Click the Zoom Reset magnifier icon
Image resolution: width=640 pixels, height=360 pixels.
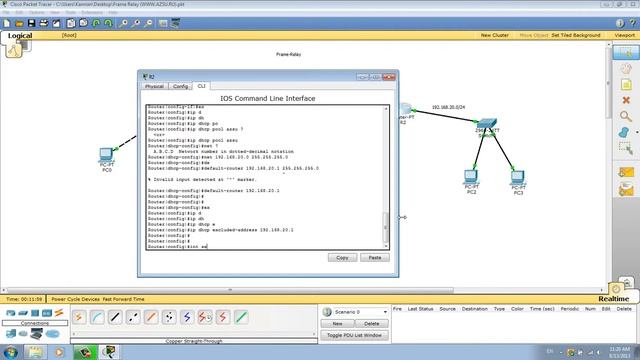[136, 23]
